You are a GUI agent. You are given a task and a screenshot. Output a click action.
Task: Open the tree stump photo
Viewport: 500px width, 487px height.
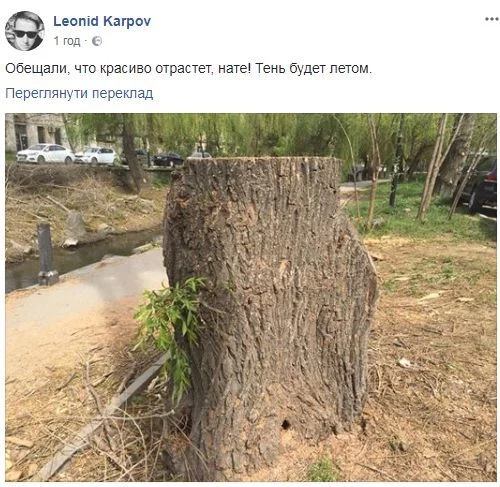coord(251,297)
